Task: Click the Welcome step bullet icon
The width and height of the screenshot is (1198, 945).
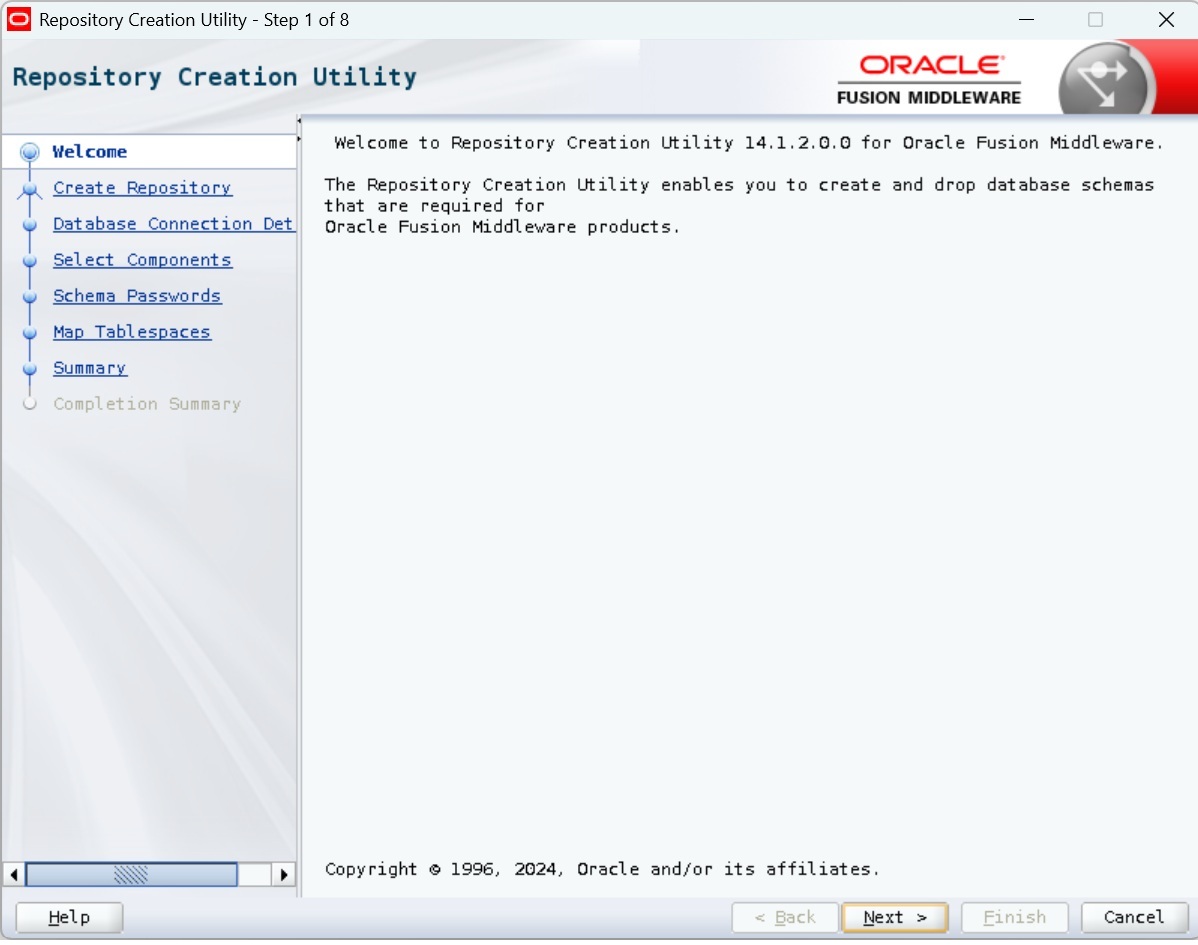Action: pyautogui.click(x=30, y=152)
